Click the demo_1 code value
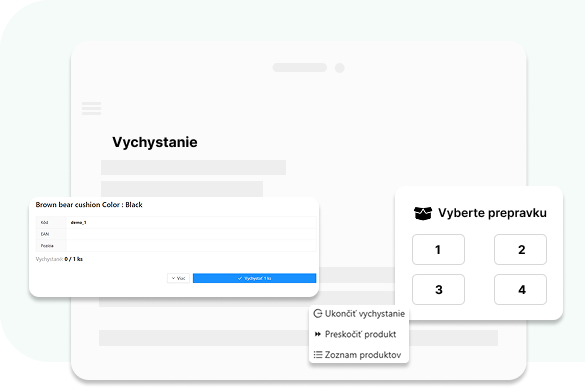Image resolution: width=586 pixels, height=388 pixels. pyautogui.click(x=78, y=222)
